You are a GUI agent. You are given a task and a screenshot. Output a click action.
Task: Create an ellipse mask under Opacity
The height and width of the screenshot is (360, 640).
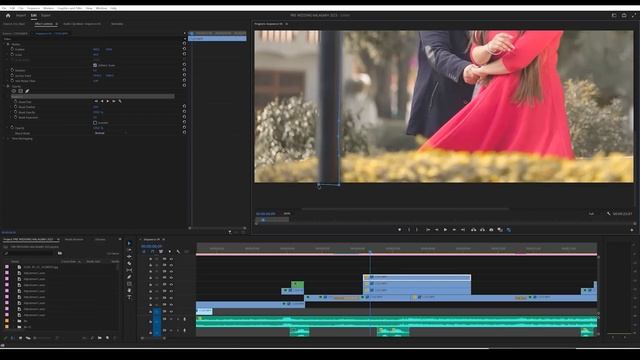tap(13, 91)
